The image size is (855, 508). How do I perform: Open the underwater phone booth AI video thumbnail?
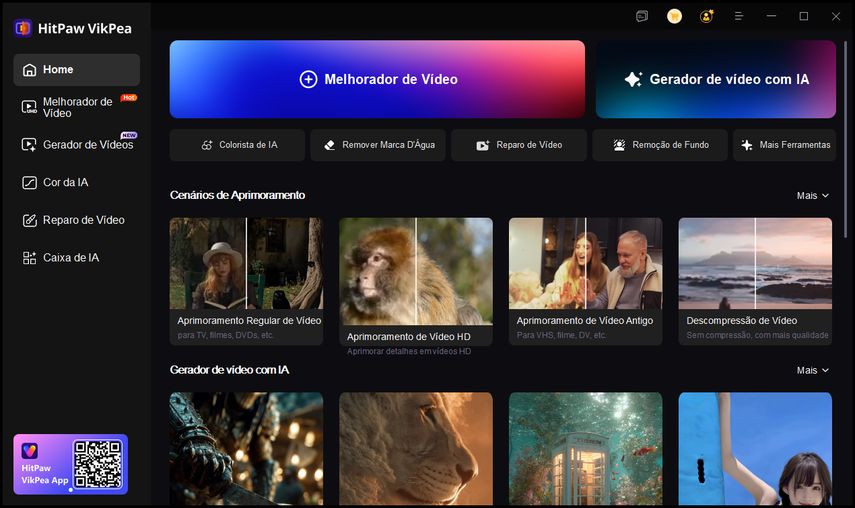(586, 449)
